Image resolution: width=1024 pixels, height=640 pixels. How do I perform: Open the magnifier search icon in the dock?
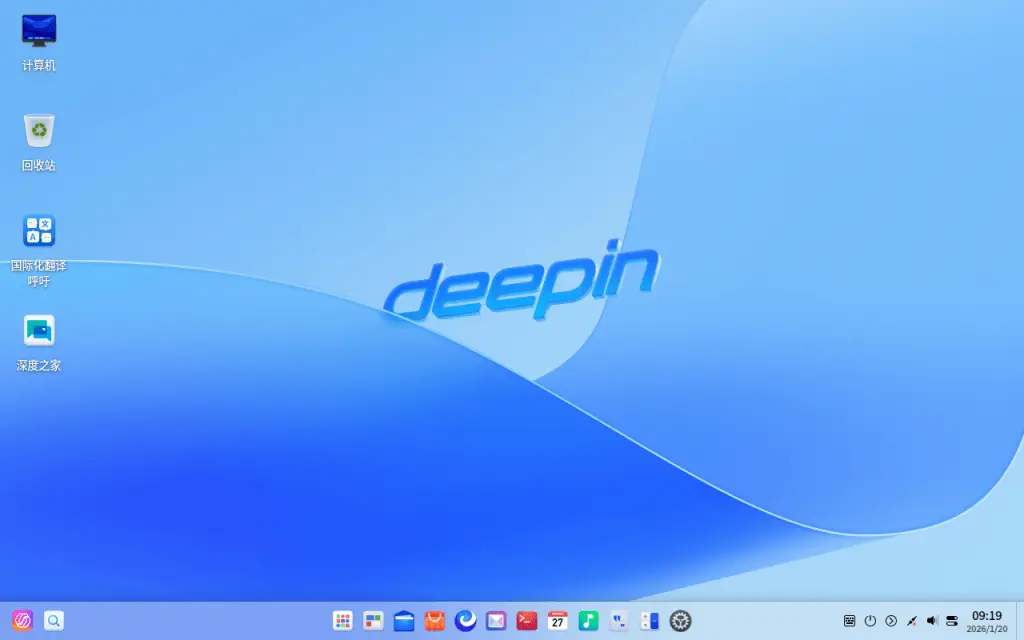[54, 620]
